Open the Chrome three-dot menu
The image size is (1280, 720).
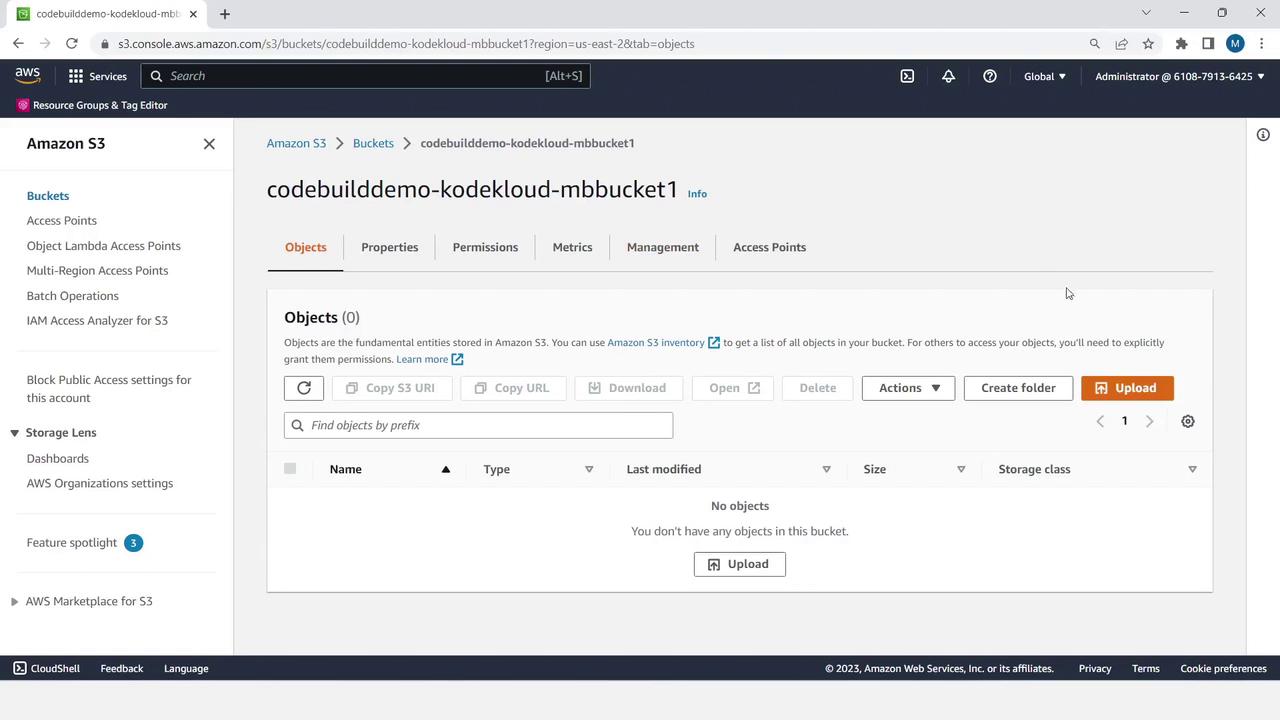tap(1262, 44)
